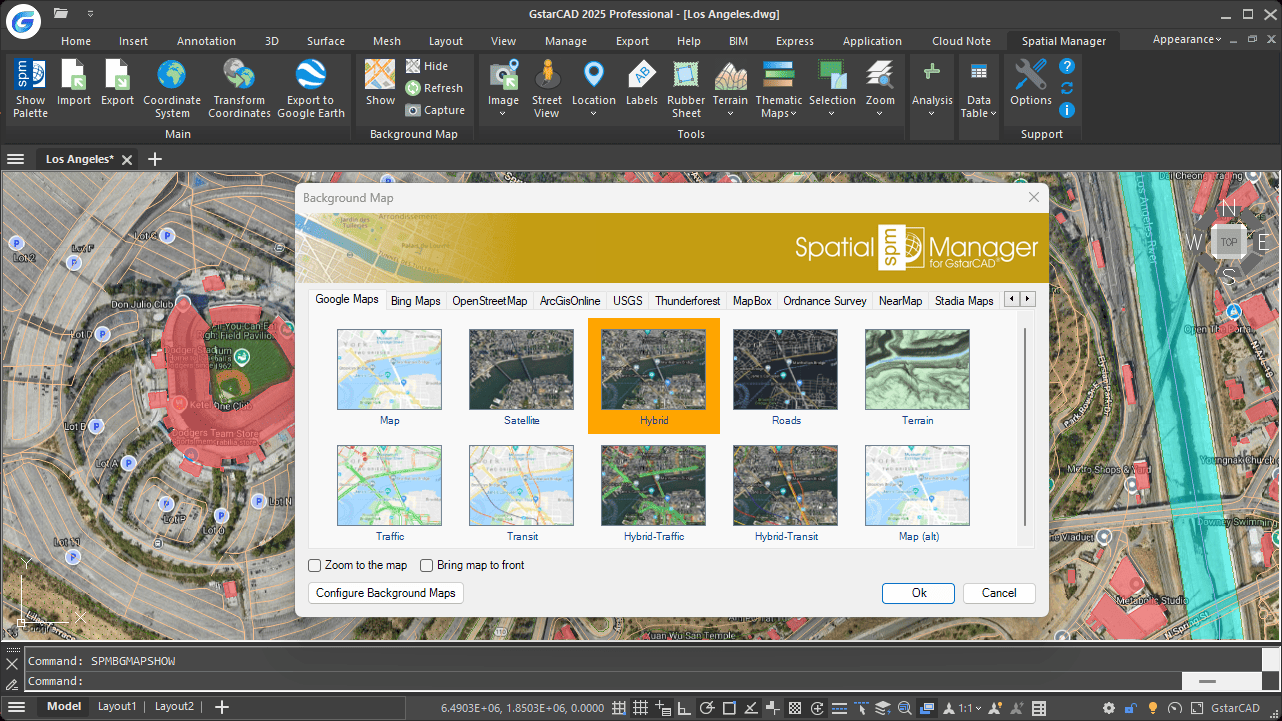Open the Street View tool
Screen dimensions: 1282x721
[547, 88]
